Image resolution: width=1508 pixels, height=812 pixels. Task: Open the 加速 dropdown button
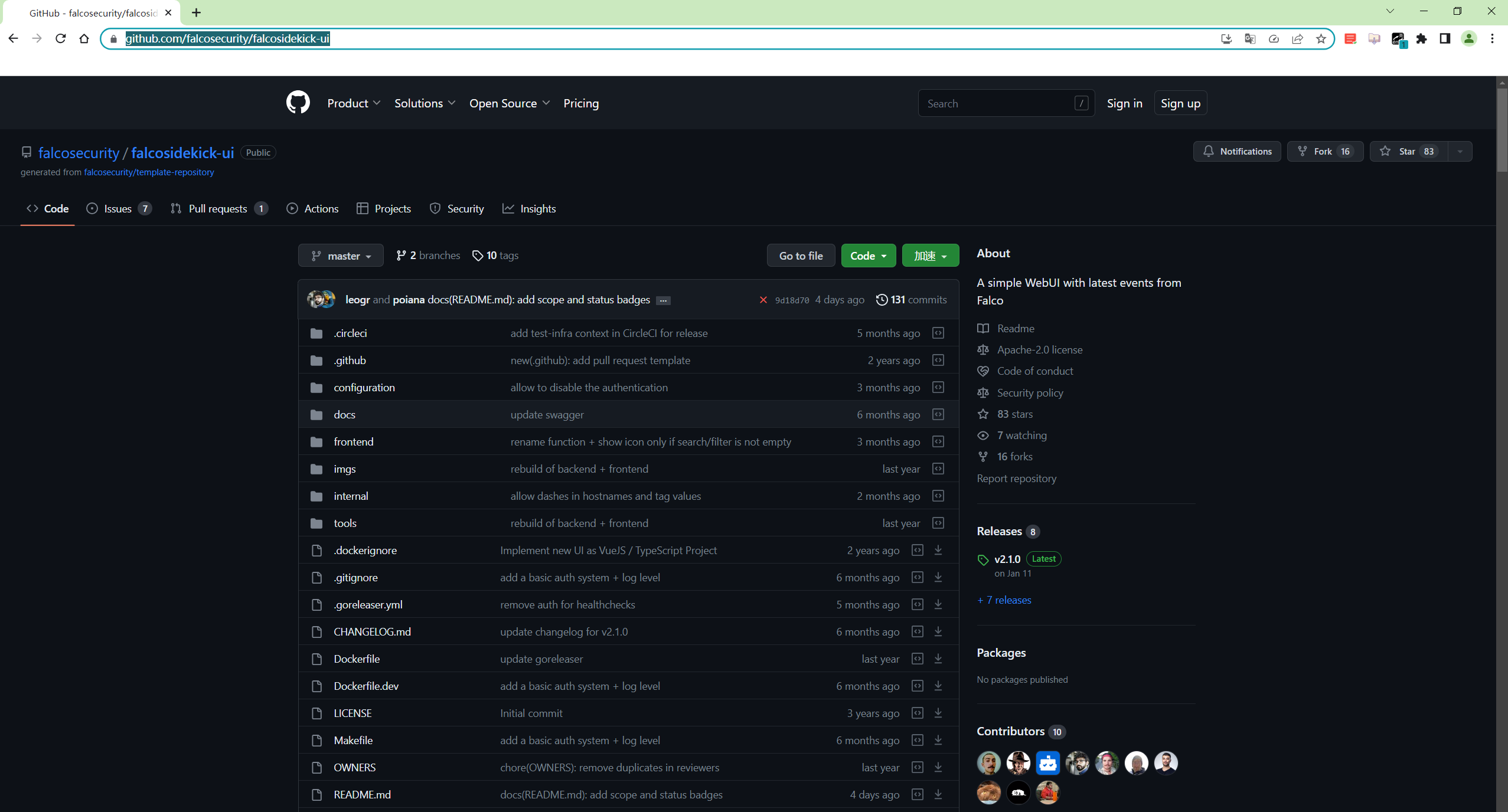pyautogui.click(x=930, y=256)
